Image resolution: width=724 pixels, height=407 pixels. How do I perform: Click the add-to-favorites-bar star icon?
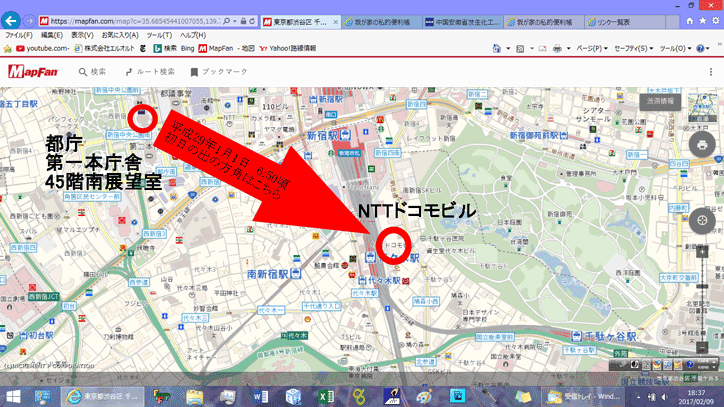click(7, 49)
